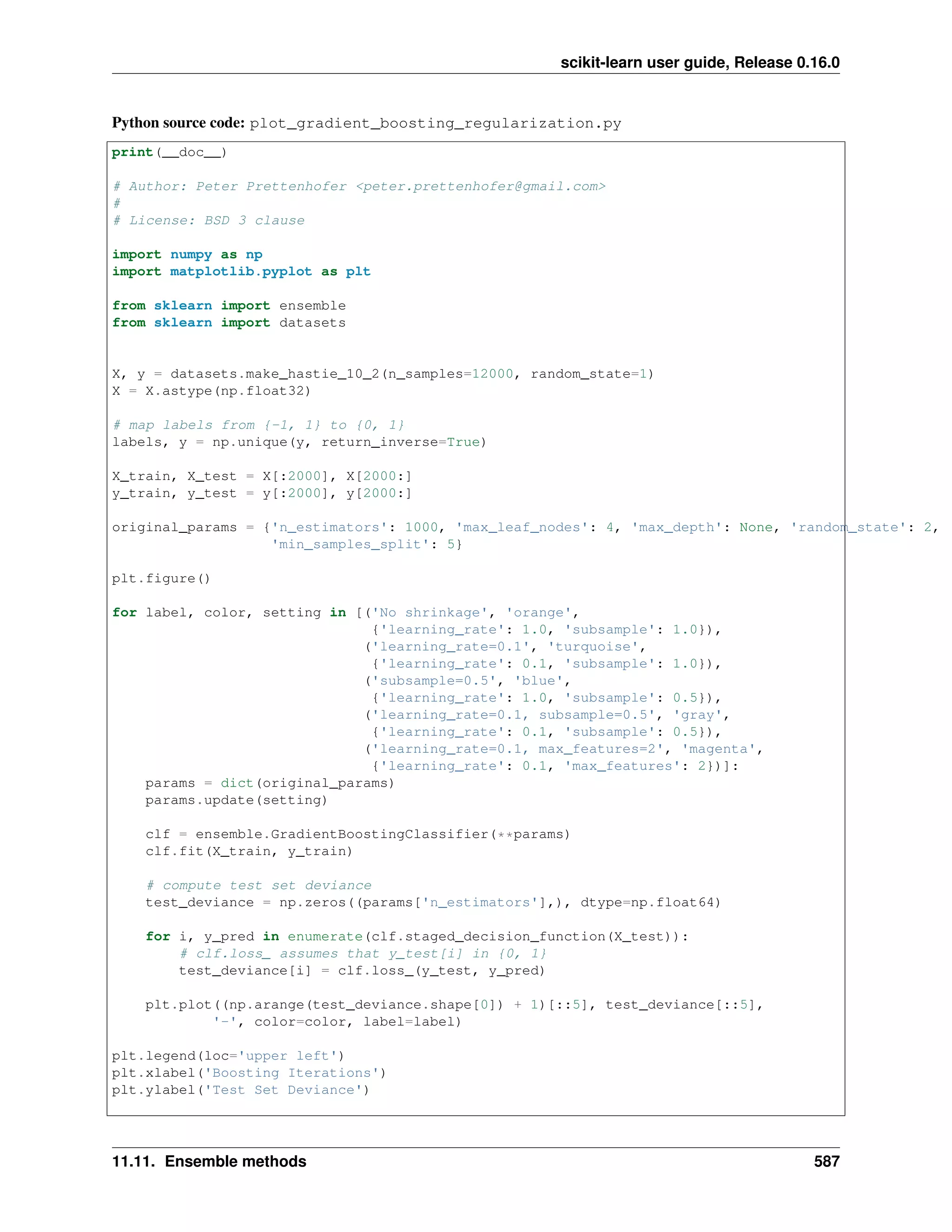Click the 'learning_rate=0.1, max_features=2', 'magenta' tuple
The image size is (952, 1232).
(564, 749)
